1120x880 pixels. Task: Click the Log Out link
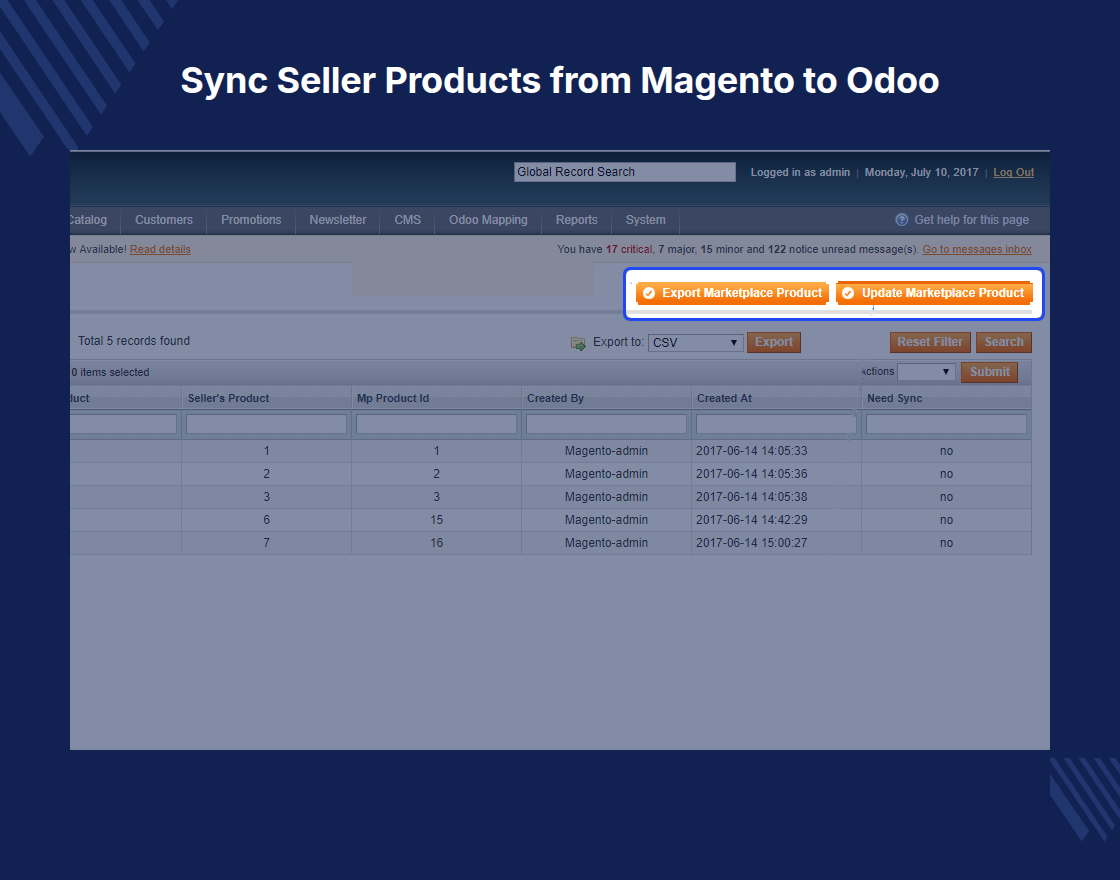[1014, 172]
